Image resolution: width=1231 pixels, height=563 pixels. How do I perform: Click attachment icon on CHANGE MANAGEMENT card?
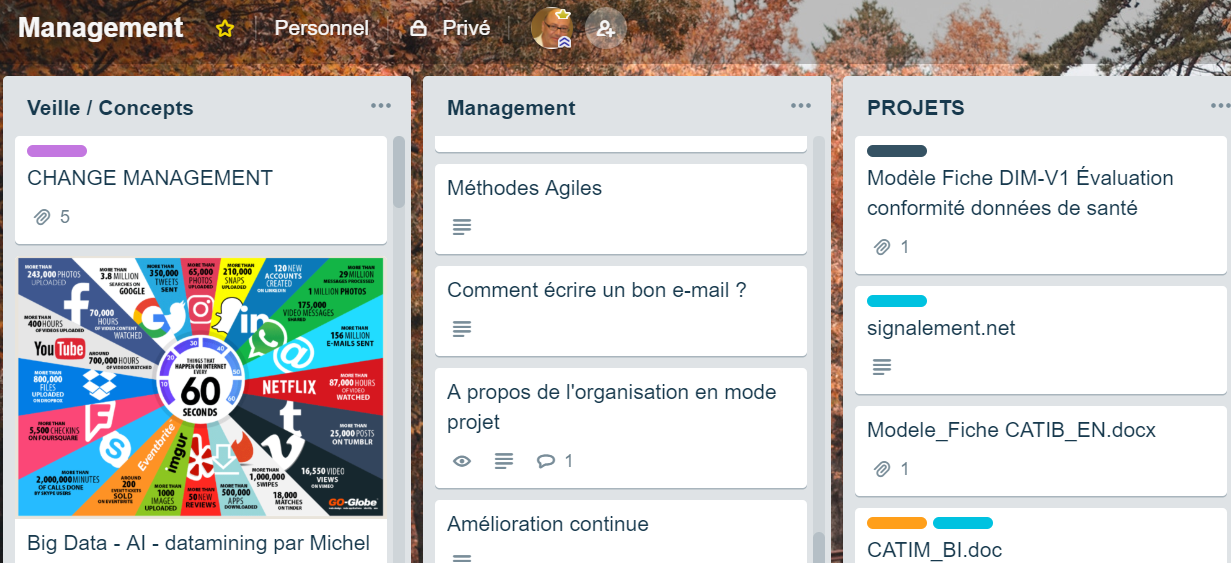click(x=42, y=216)
